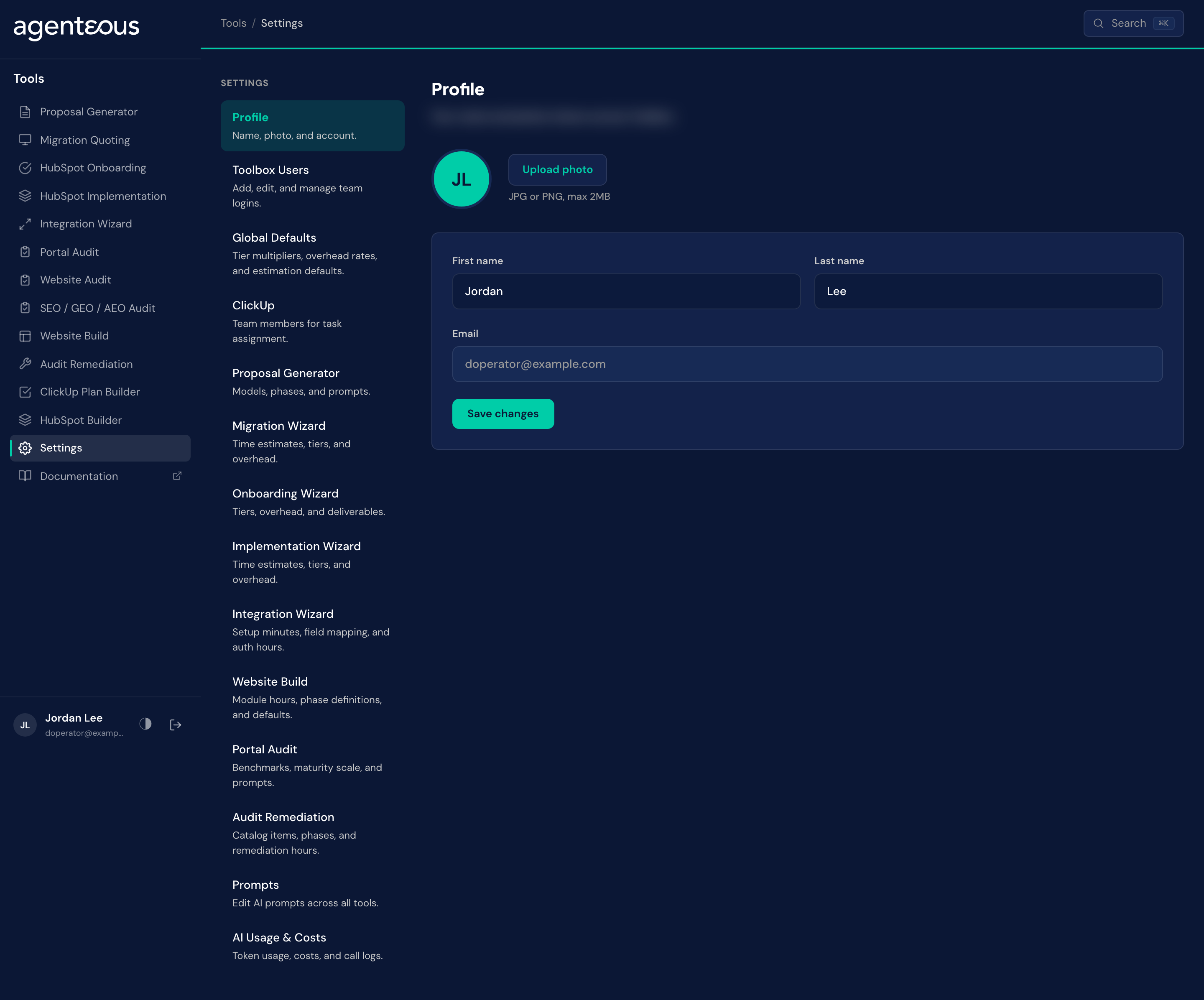The image size is (1204, 1000).
Task: Open the Search box
Action: 1133,23
